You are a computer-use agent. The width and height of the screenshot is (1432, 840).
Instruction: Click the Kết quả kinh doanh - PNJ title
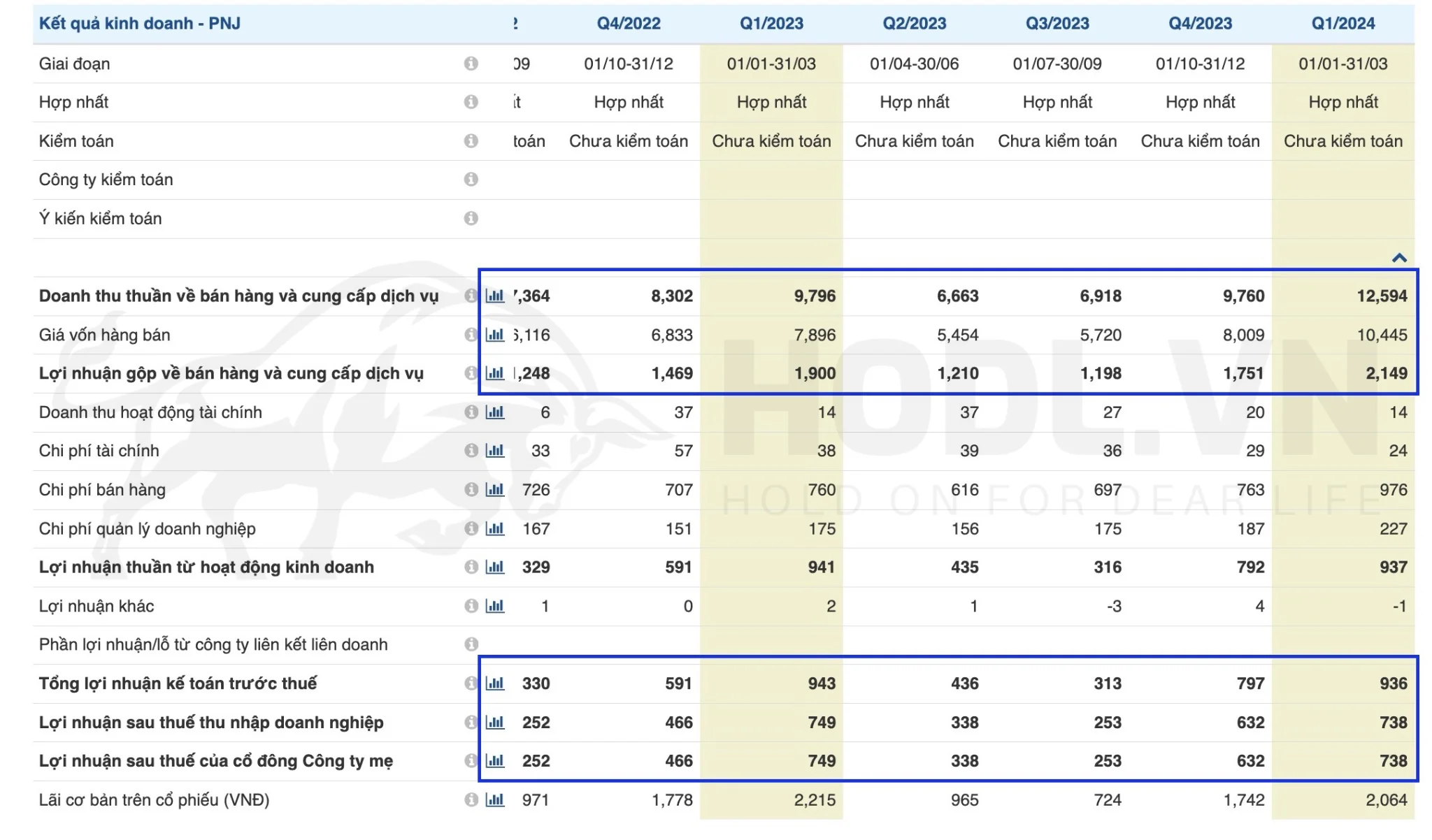point(140,24)
